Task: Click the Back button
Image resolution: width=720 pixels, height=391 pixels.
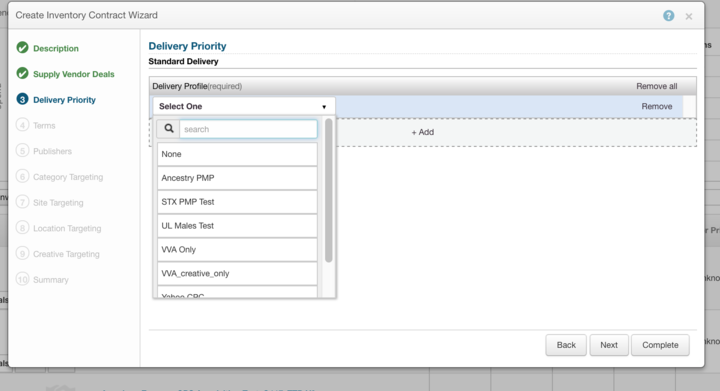Action: [566, 345]
